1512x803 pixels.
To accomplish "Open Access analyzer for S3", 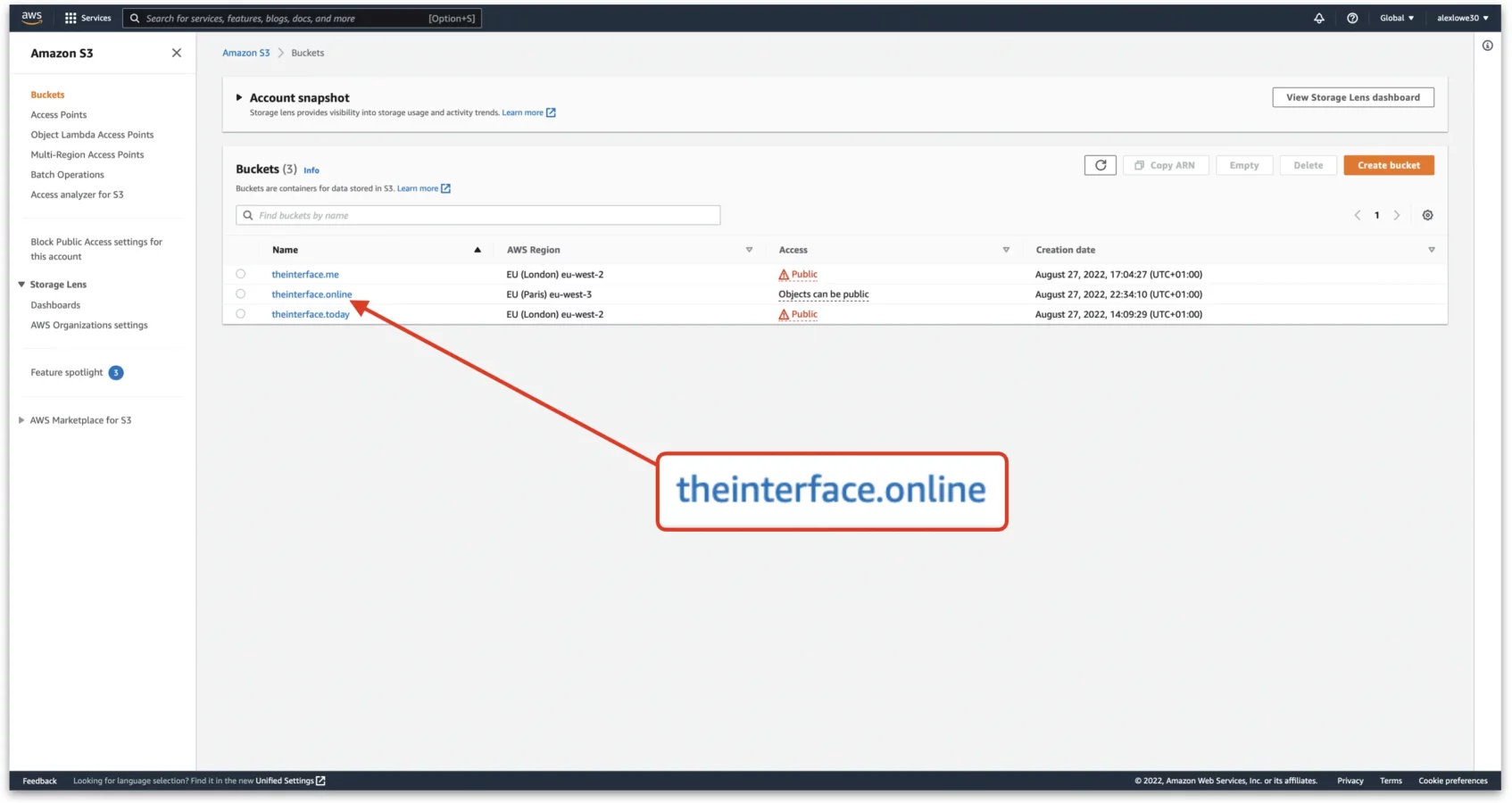I will pos(77,195).
